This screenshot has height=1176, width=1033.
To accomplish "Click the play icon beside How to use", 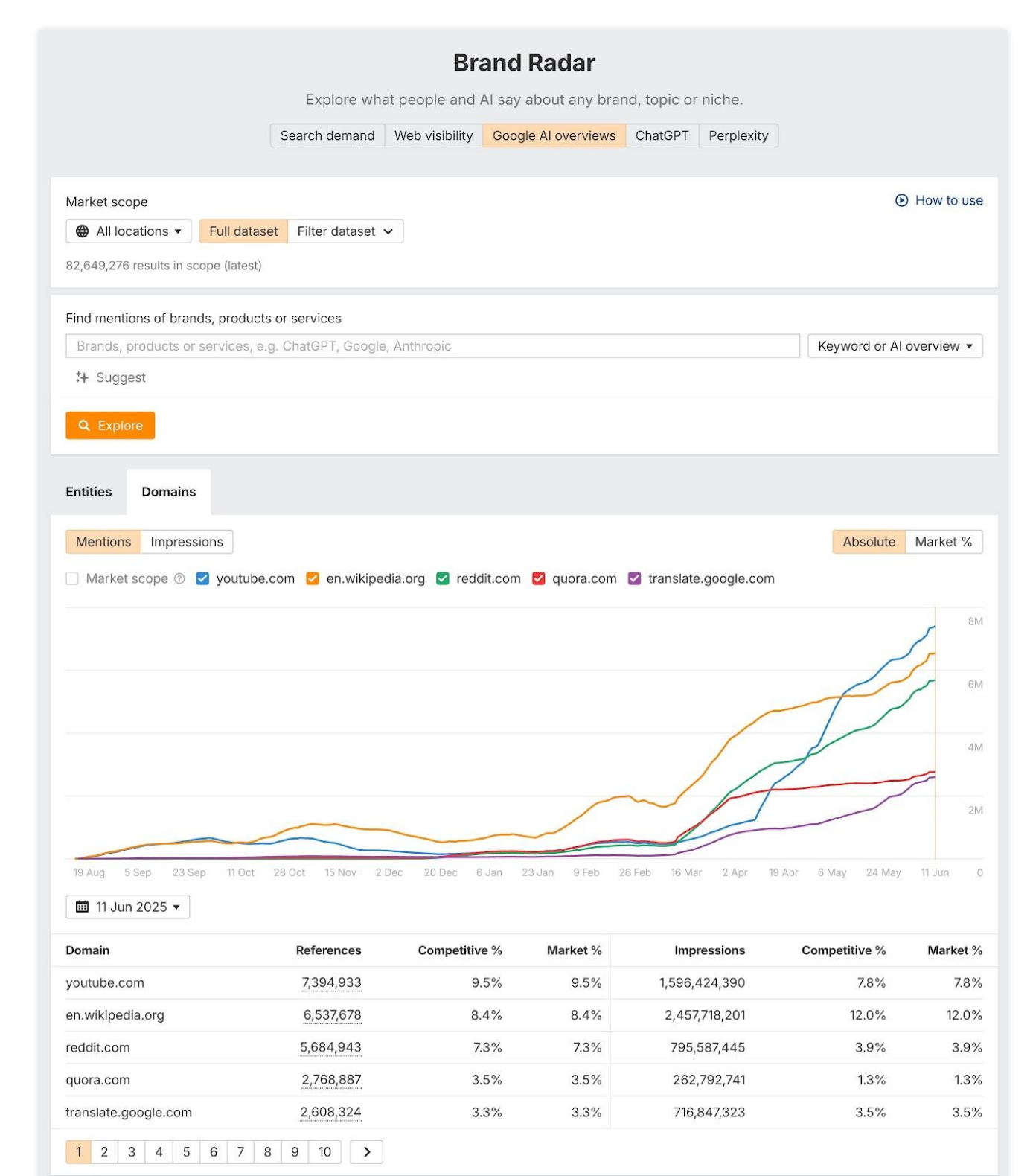I will click(901, 200).
